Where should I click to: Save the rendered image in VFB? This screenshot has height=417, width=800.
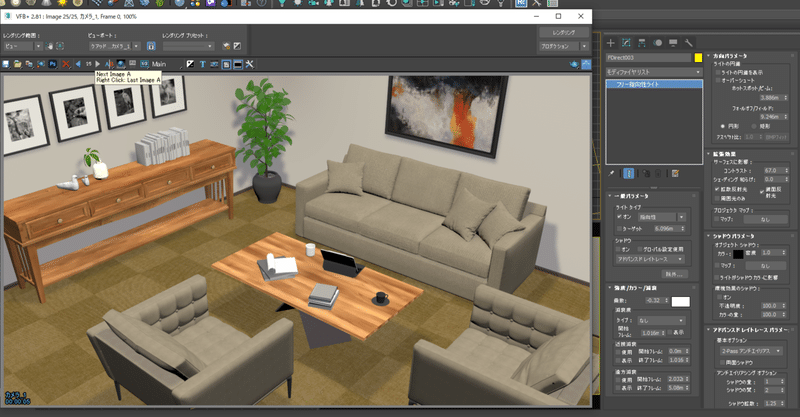[x=6, y=64]
